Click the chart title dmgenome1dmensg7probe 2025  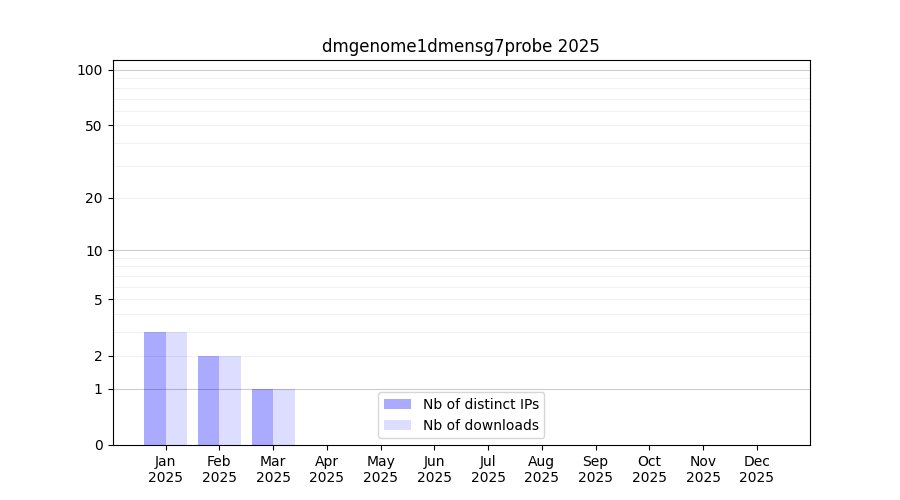tap(460, 46)
